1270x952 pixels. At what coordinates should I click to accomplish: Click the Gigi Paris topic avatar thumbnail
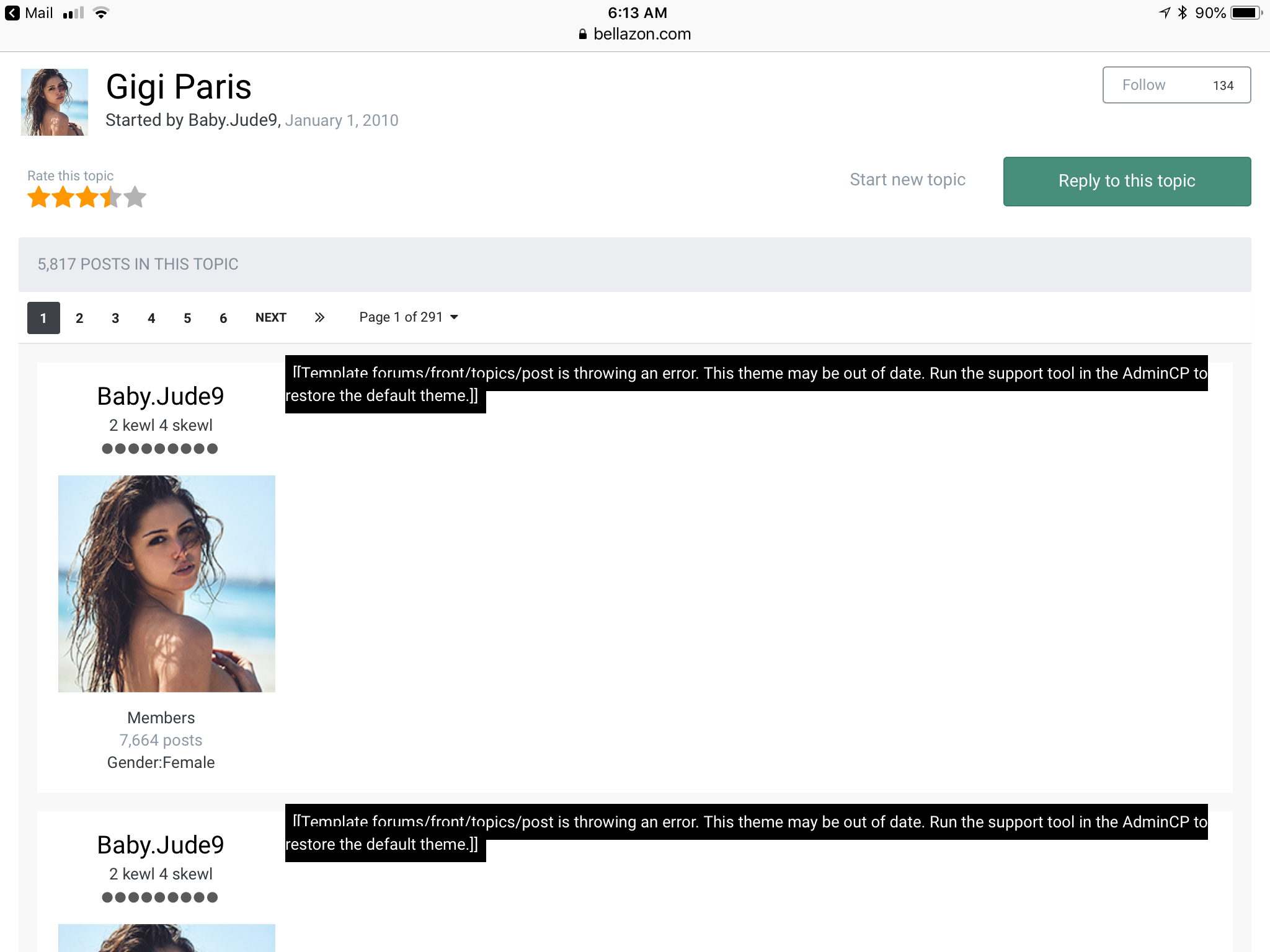point(55,102)
